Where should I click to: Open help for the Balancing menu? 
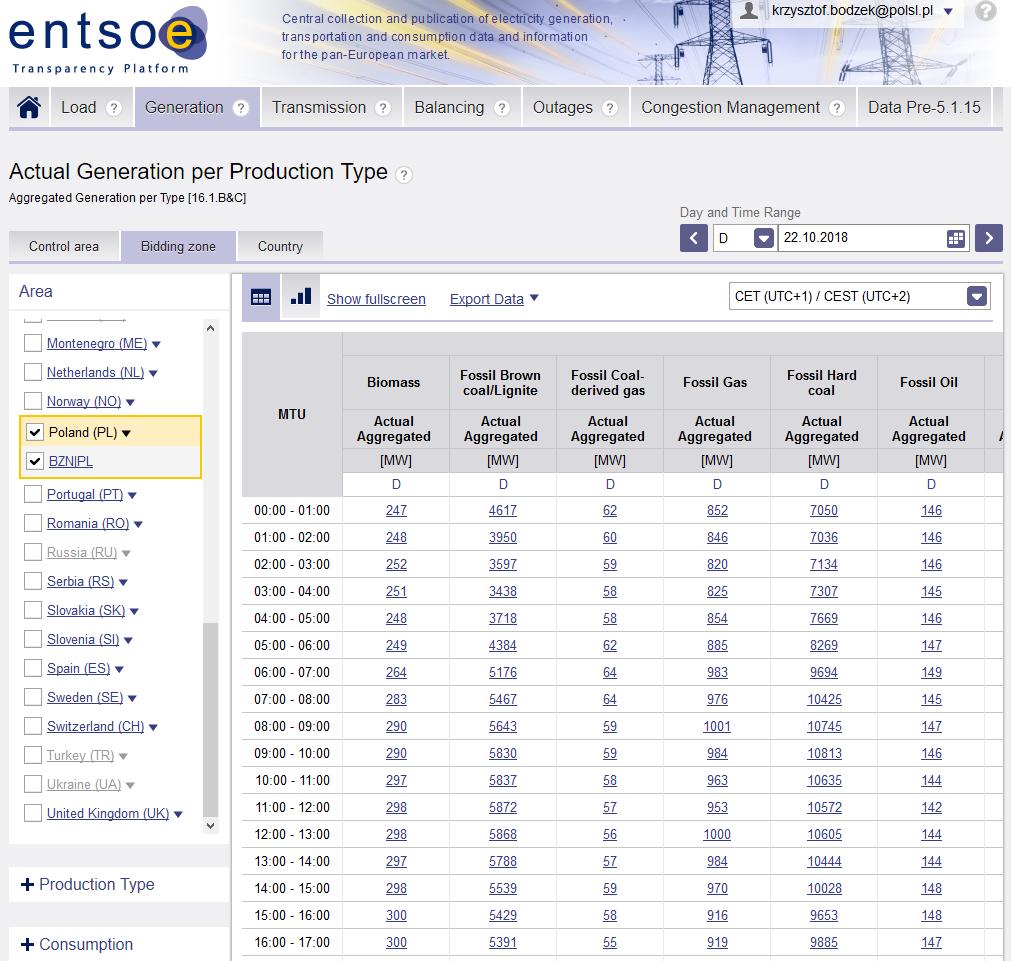pos(502,108)
